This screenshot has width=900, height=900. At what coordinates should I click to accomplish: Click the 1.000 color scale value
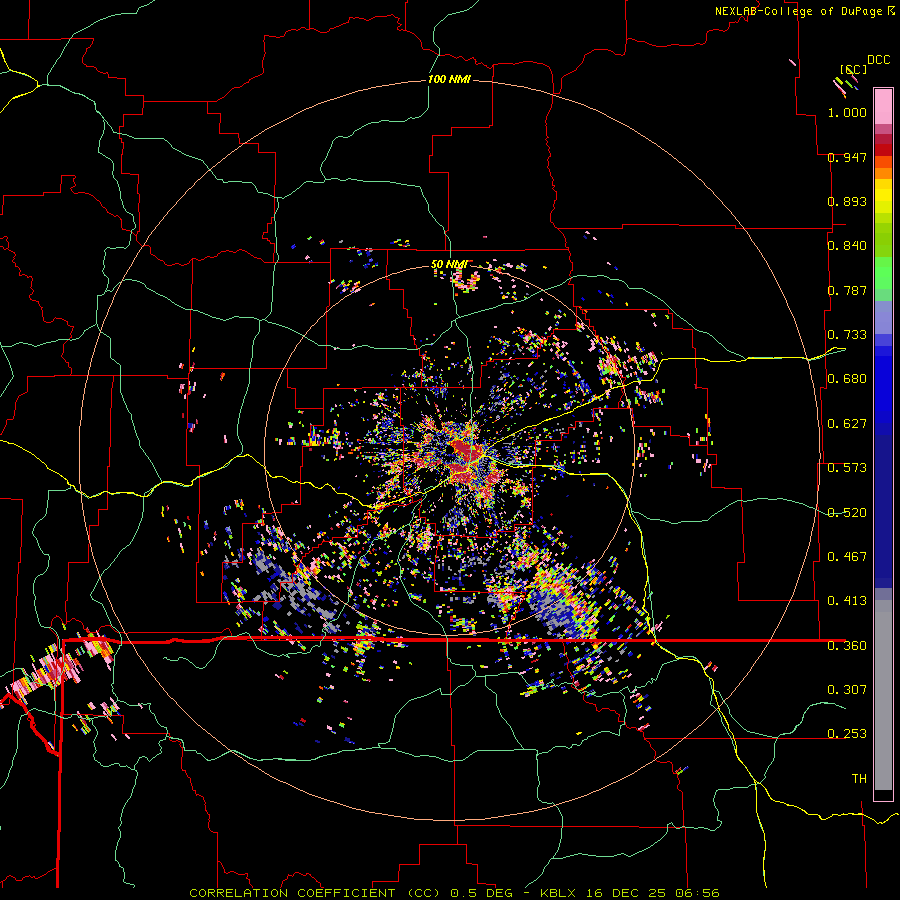(x=847, y=112)
